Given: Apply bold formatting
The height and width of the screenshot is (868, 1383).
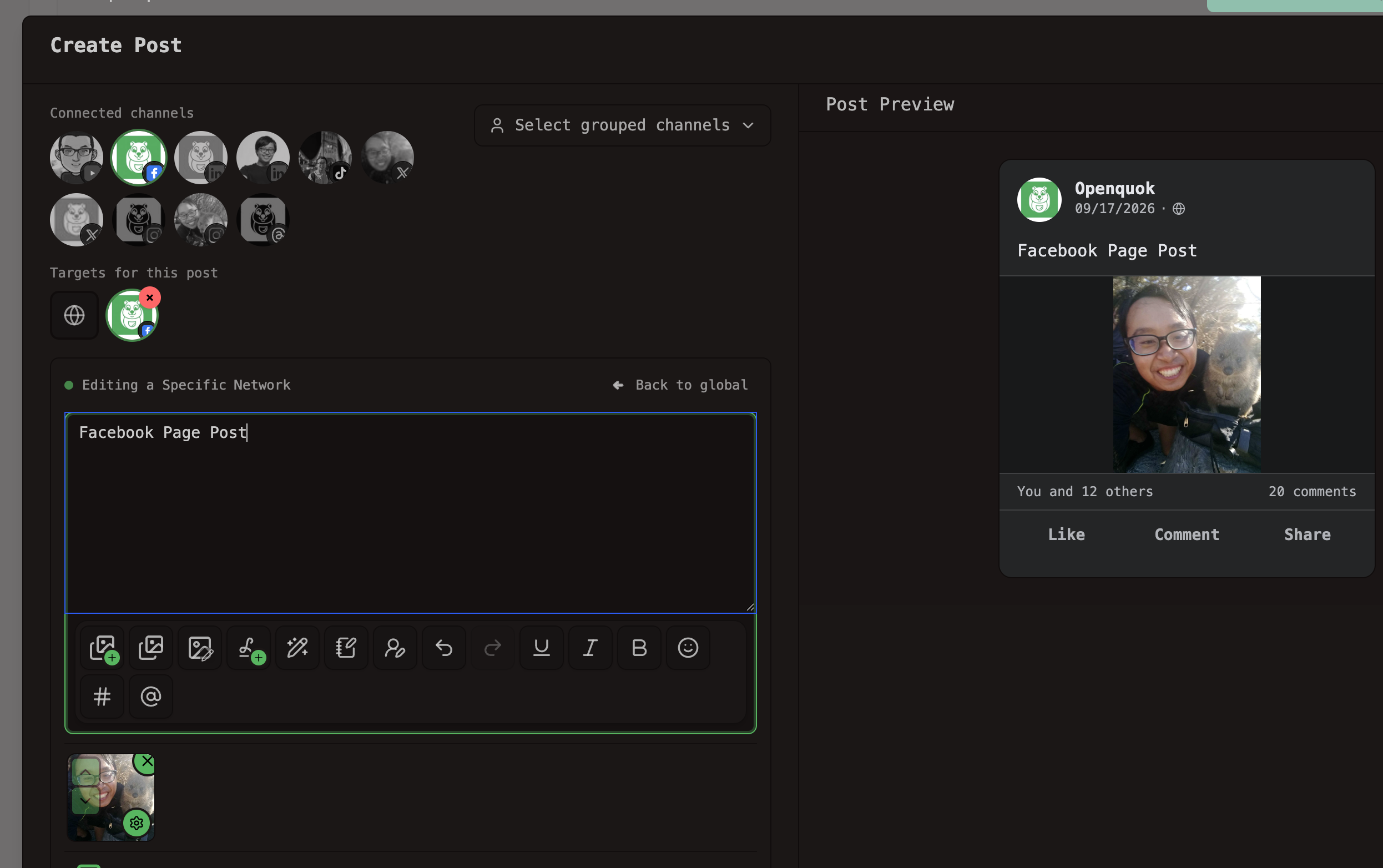Looking at the screenshot, I should [639, 648].
